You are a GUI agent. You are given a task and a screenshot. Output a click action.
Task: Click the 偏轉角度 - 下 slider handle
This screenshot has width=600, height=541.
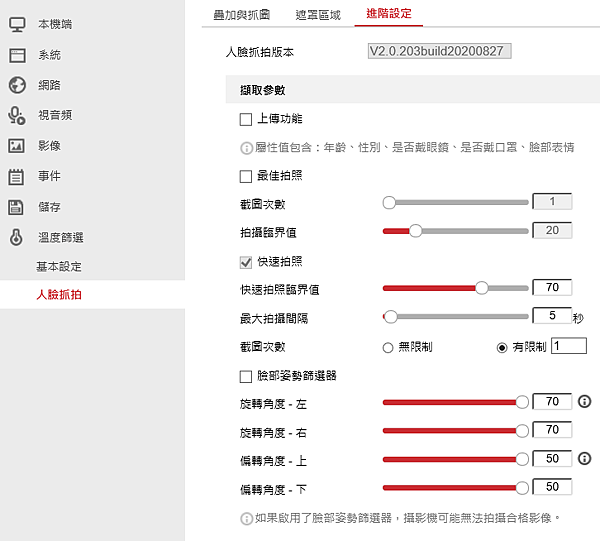[522, 488]
